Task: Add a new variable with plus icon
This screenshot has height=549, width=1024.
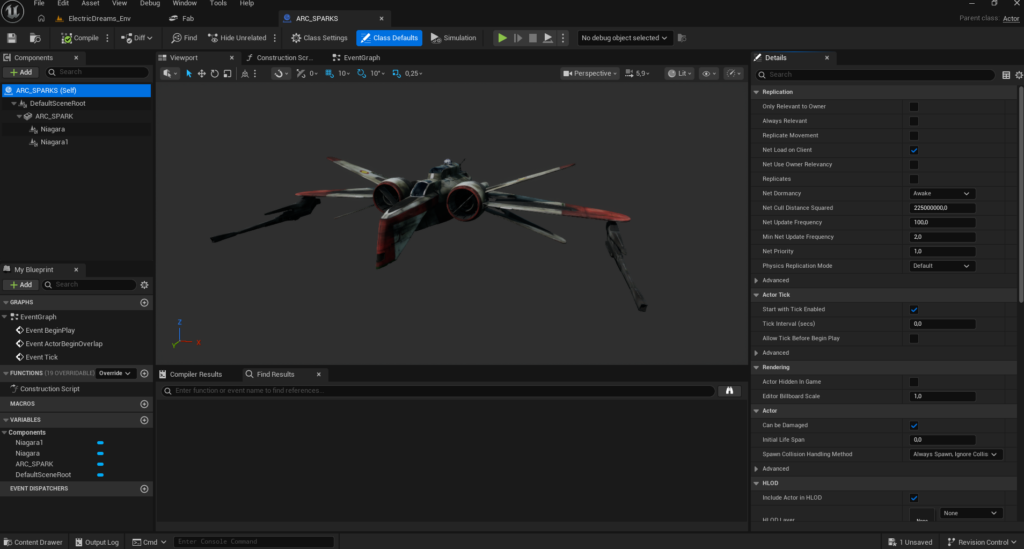Action: [144, 420]
